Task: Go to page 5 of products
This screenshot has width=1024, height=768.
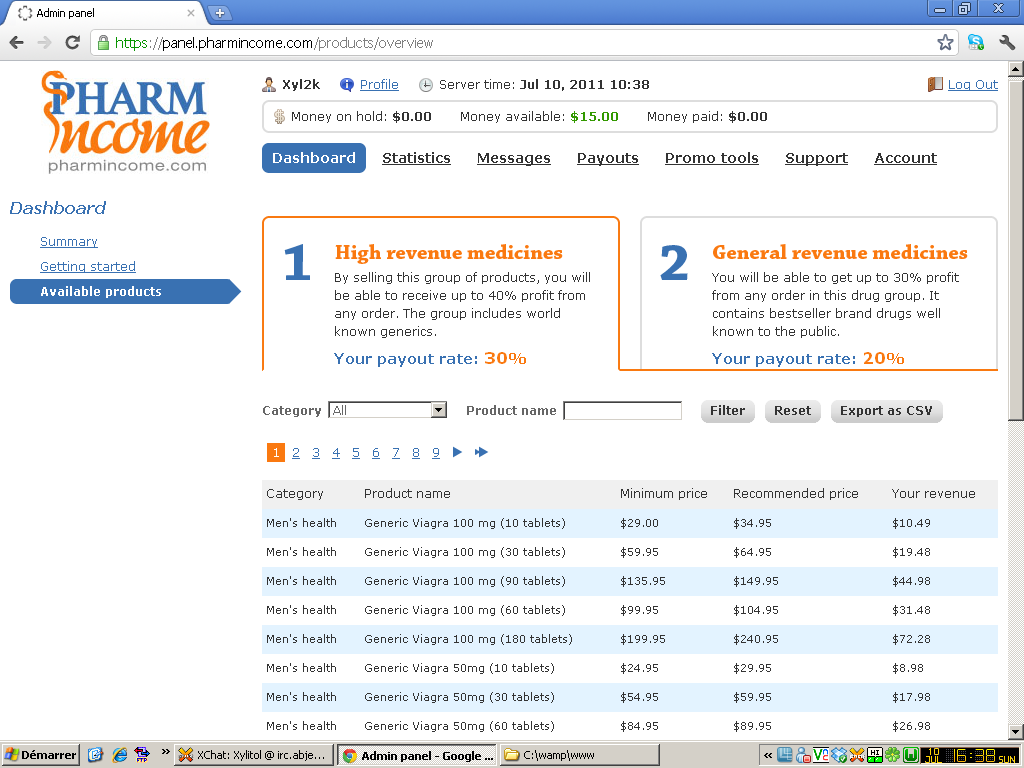Action: (x=356, y=453)
